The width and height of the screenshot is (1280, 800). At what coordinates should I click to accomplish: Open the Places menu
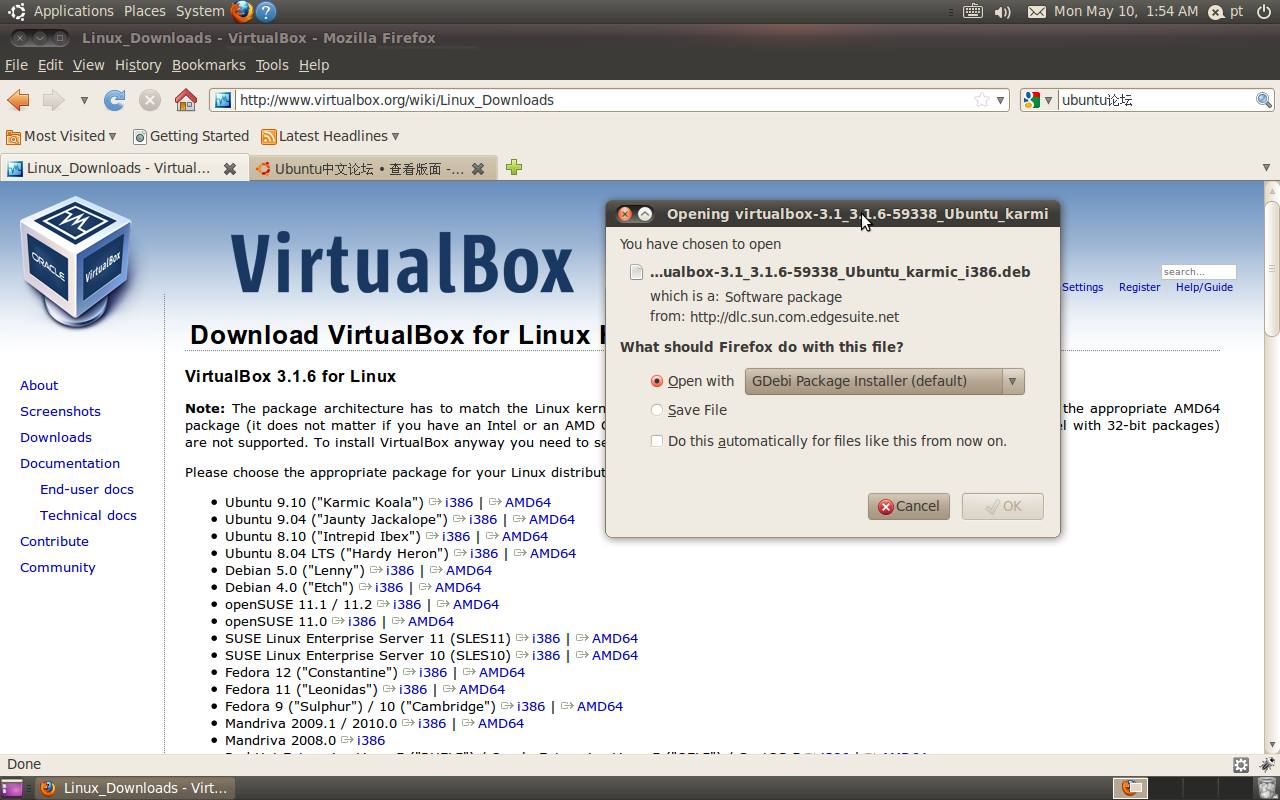(x=145, y=11)
